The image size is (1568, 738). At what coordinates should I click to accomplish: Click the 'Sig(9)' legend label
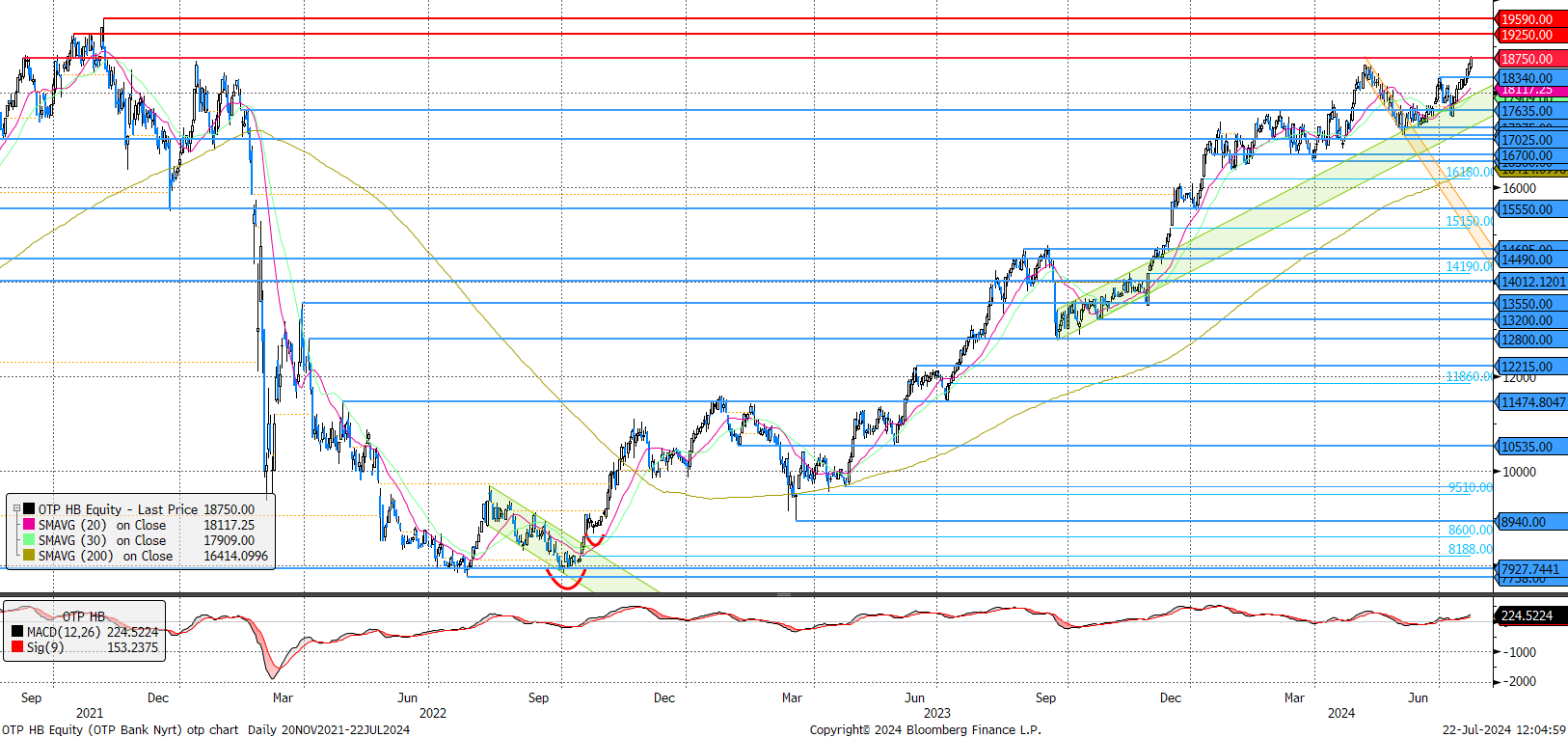coord(45,647)
